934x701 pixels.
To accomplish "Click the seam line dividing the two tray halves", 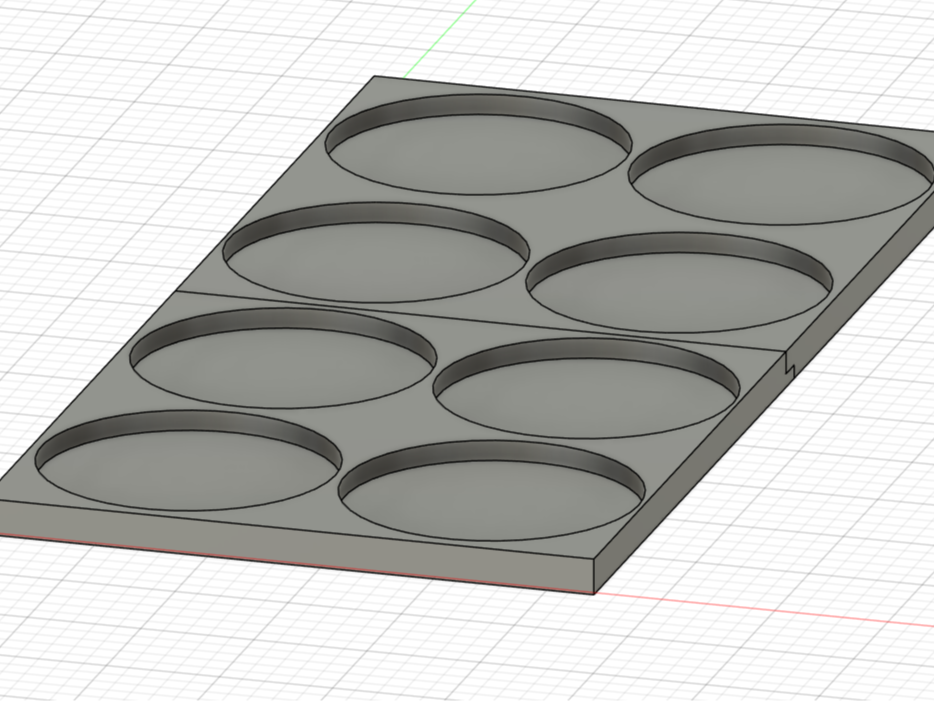I will [x=477, y=322].
